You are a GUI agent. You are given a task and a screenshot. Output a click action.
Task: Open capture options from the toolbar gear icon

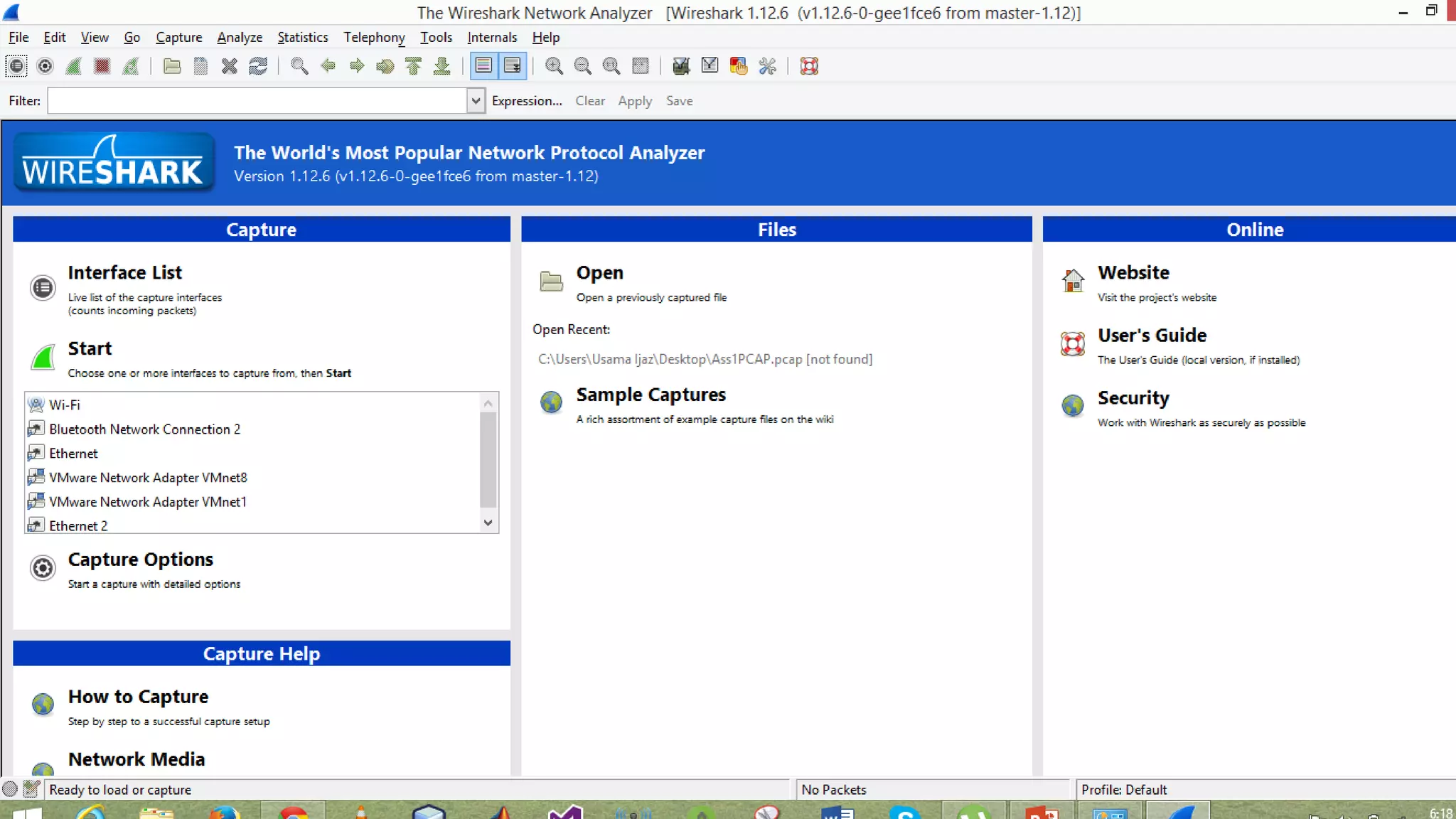pos(45,66)
